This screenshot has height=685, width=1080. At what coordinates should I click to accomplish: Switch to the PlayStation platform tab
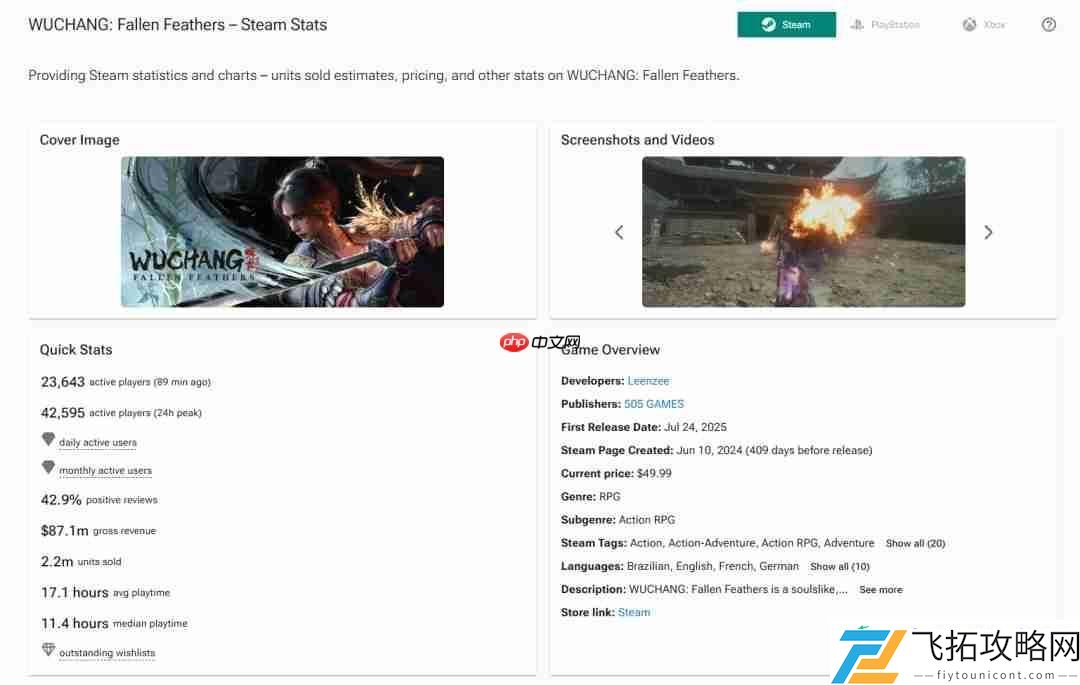click(885, 25)
